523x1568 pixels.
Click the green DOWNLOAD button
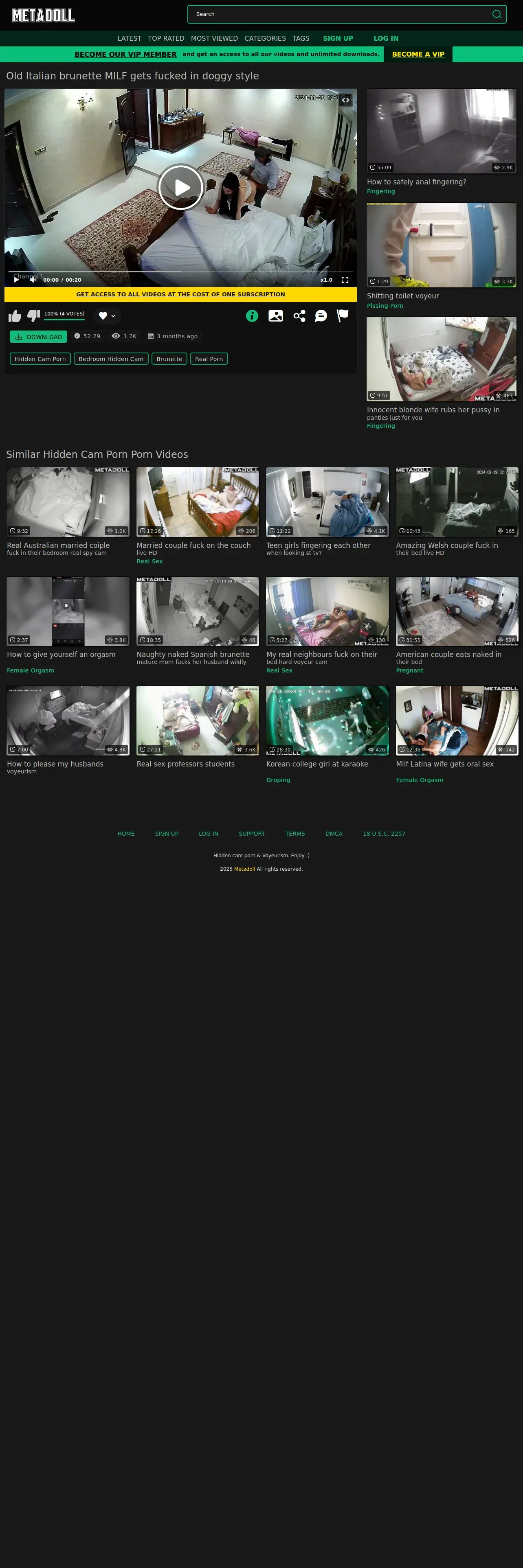click(38, 337)
